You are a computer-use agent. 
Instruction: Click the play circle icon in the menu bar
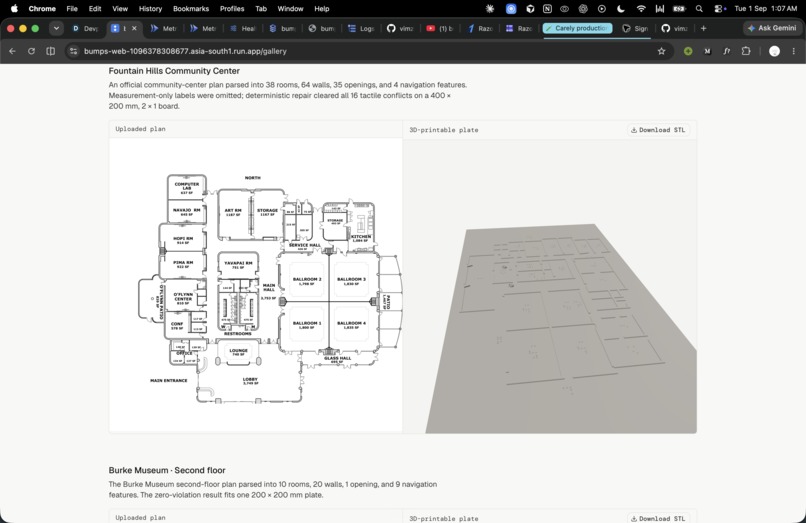602,9
